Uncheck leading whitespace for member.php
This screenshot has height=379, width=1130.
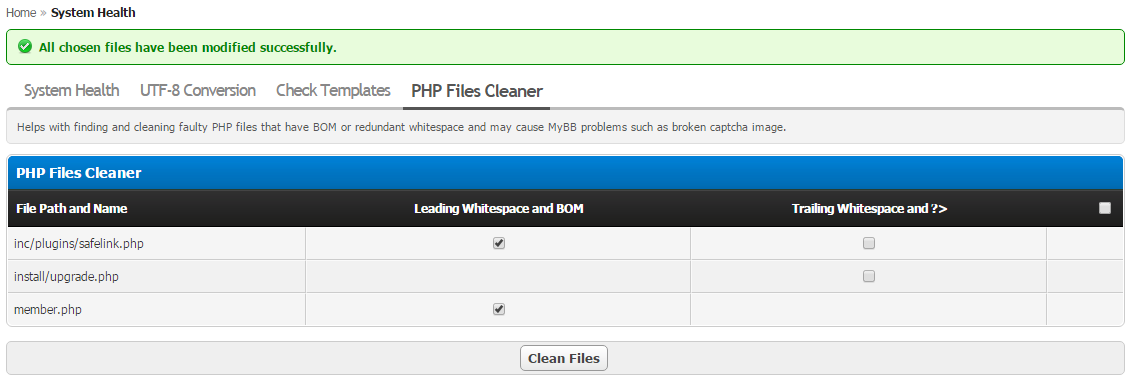(499, 309)
